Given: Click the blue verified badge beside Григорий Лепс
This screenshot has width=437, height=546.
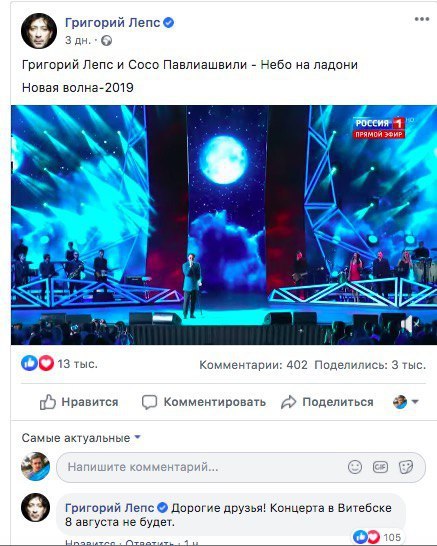Looking at the screenshot, I should point(169,23).
